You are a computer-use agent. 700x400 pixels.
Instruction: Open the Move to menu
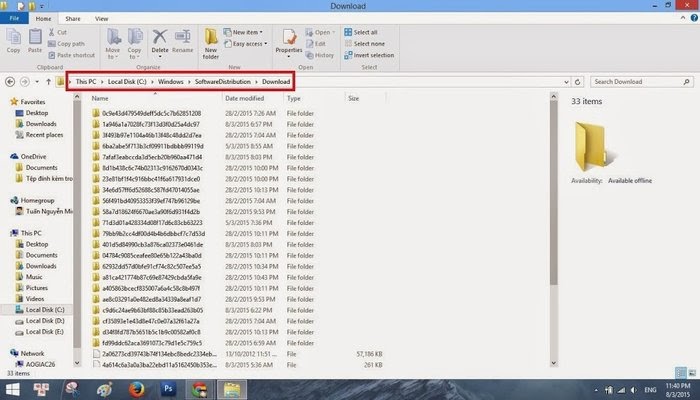pyautogui.click(x=113, y=44)
